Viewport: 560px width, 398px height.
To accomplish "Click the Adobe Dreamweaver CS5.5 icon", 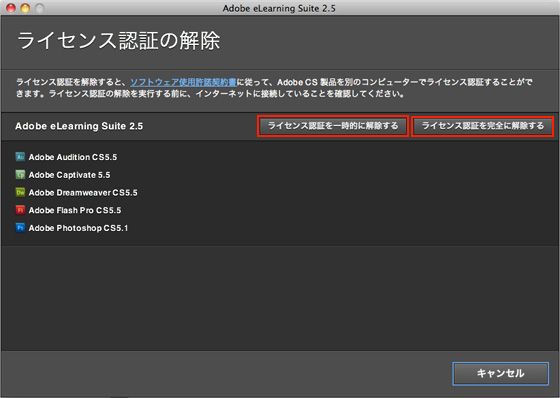I will coord(20,192).
